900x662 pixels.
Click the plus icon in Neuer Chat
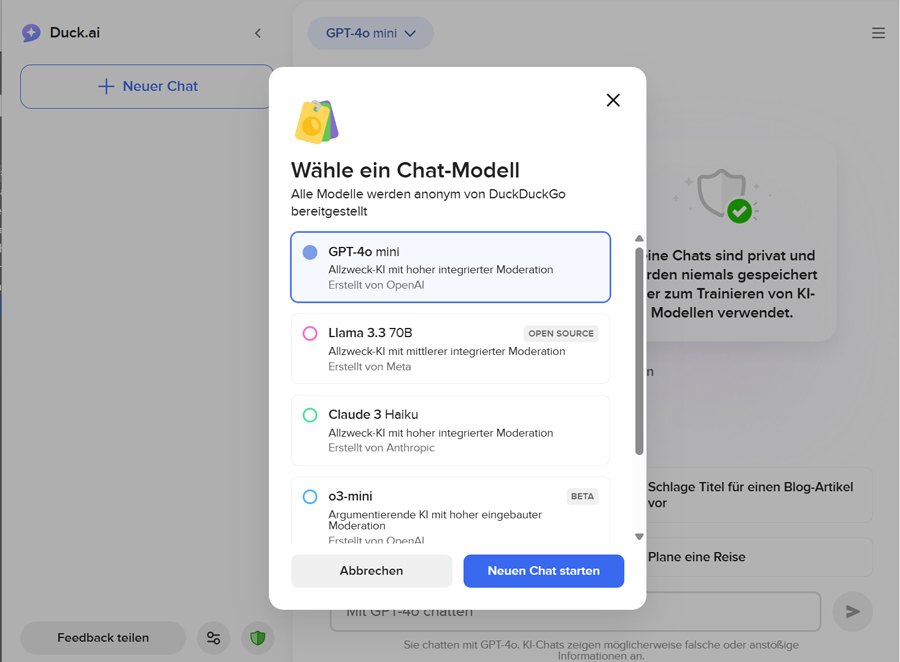click(x=106, y=86)
